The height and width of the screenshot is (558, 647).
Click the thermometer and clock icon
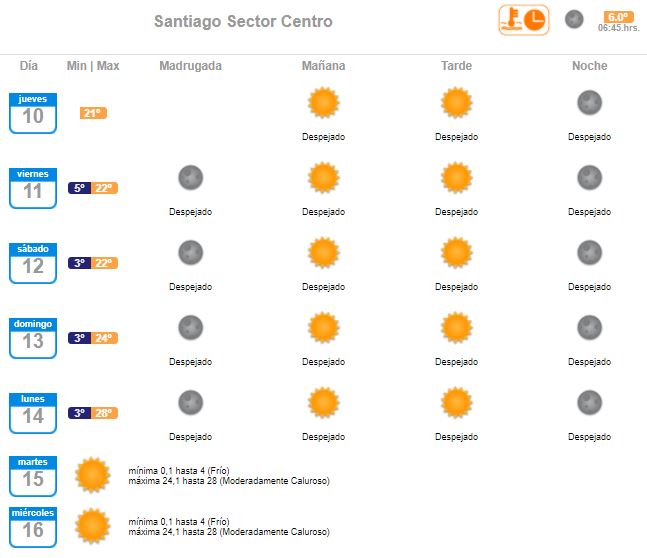pos(523,20)
